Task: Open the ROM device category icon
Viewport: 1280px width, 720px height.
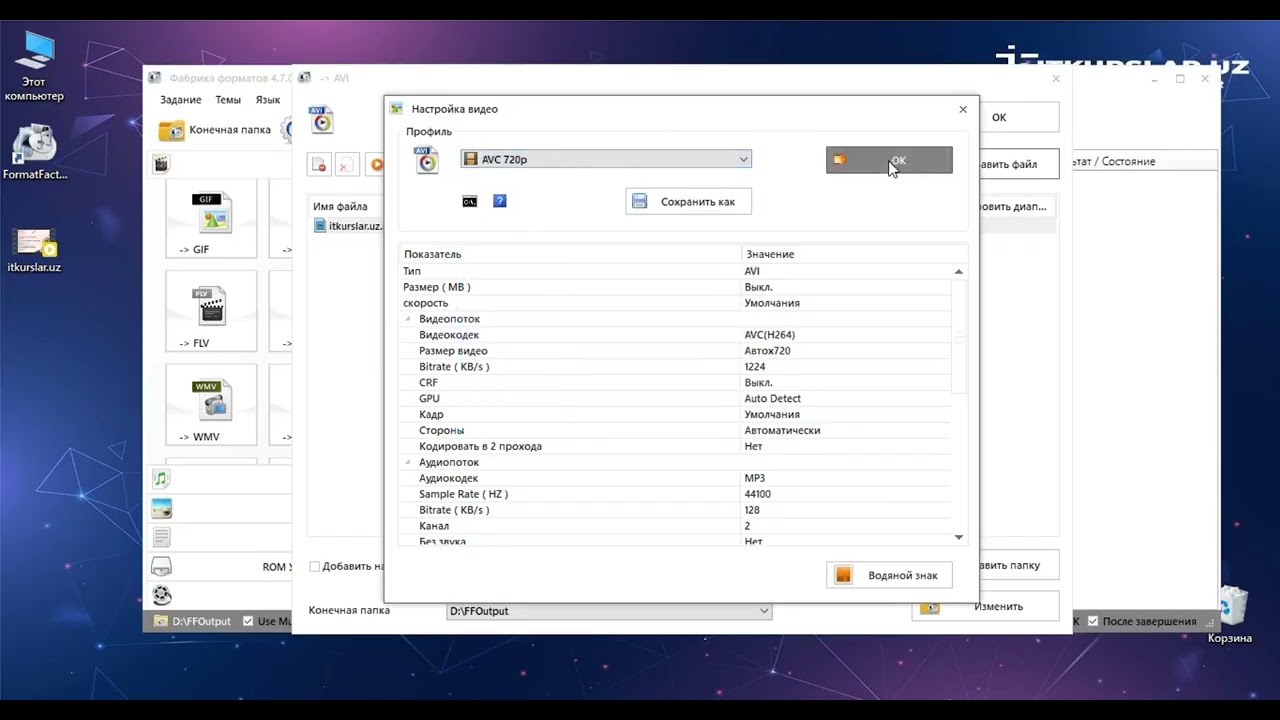Action: (x=161, y=567)
